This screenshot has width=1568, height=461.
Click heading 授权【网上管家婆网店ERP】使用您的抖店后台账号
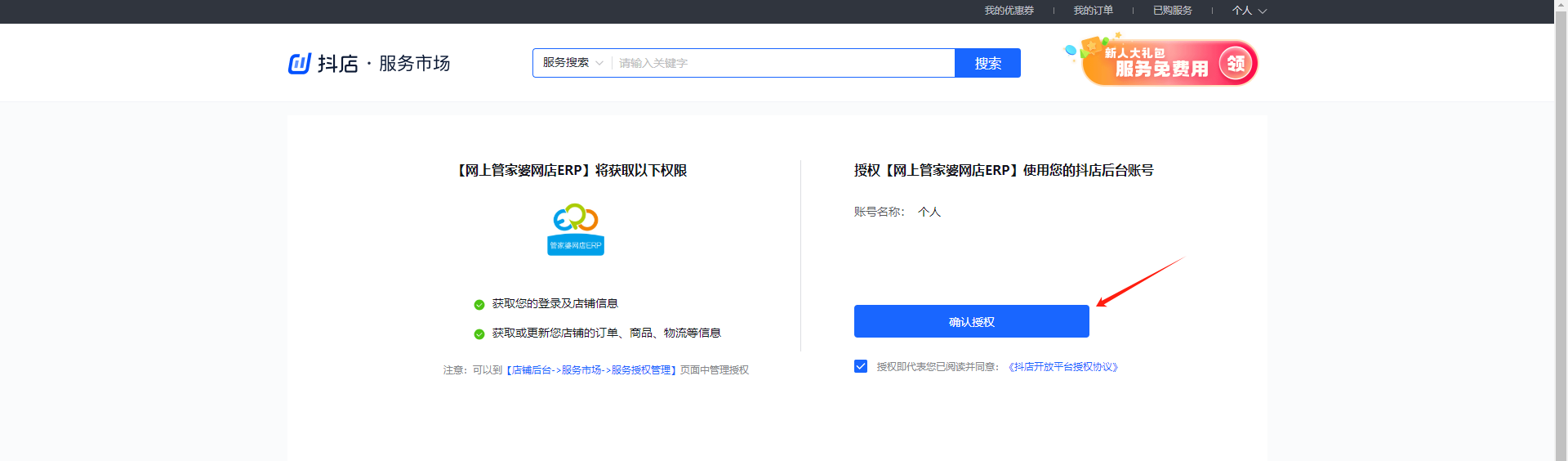coord(1004,170)
